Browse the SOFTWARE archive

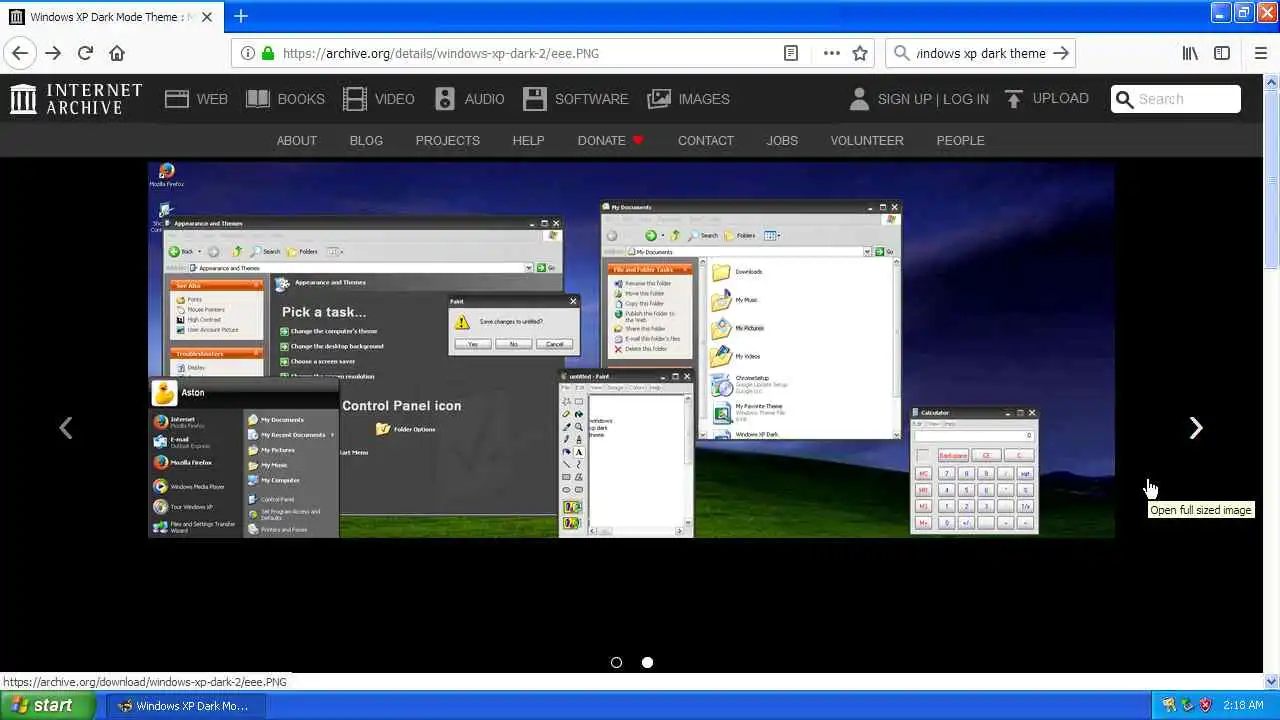click(x=575, y=99)
